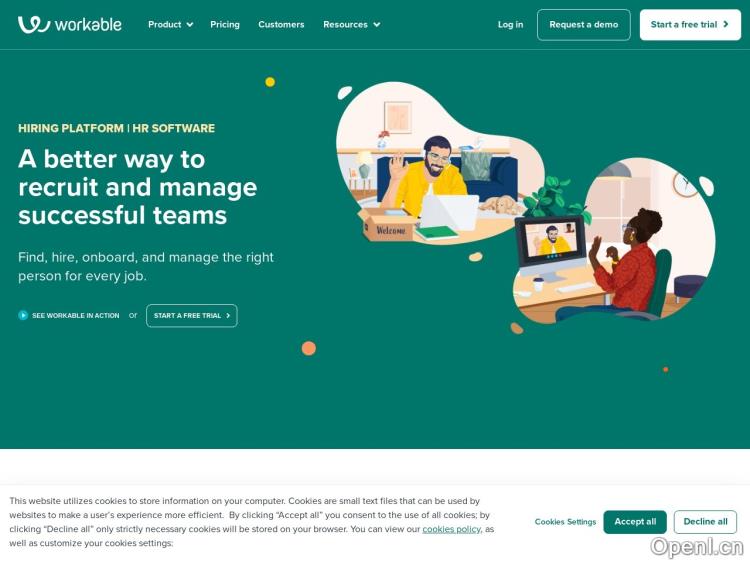The height and width of the screenshot is (562, 750).
Task: Click the chevron icon in the header Start a free trial button
Action: 726,24
